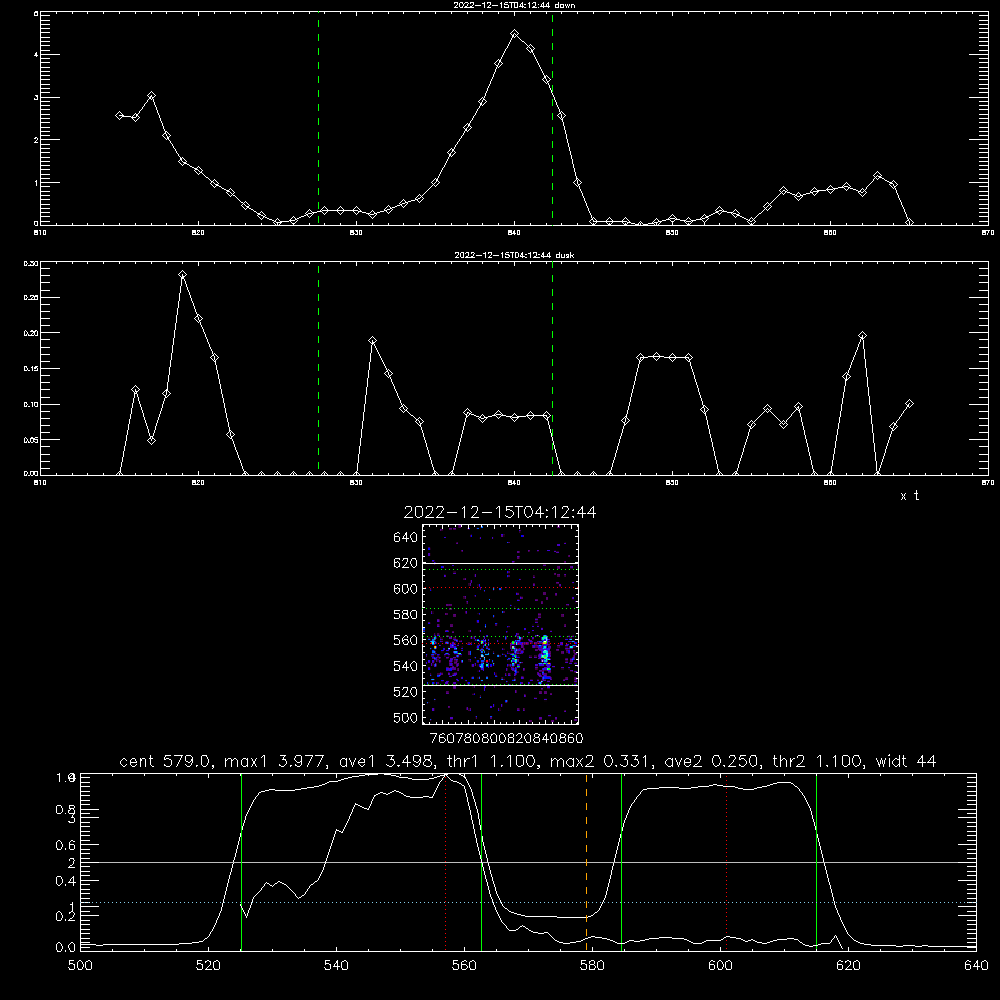The height and width of the screenshot is (1000, 1000).
Task: Click dusk plot y-axis label '0.25'
Action: coord(31,297)
